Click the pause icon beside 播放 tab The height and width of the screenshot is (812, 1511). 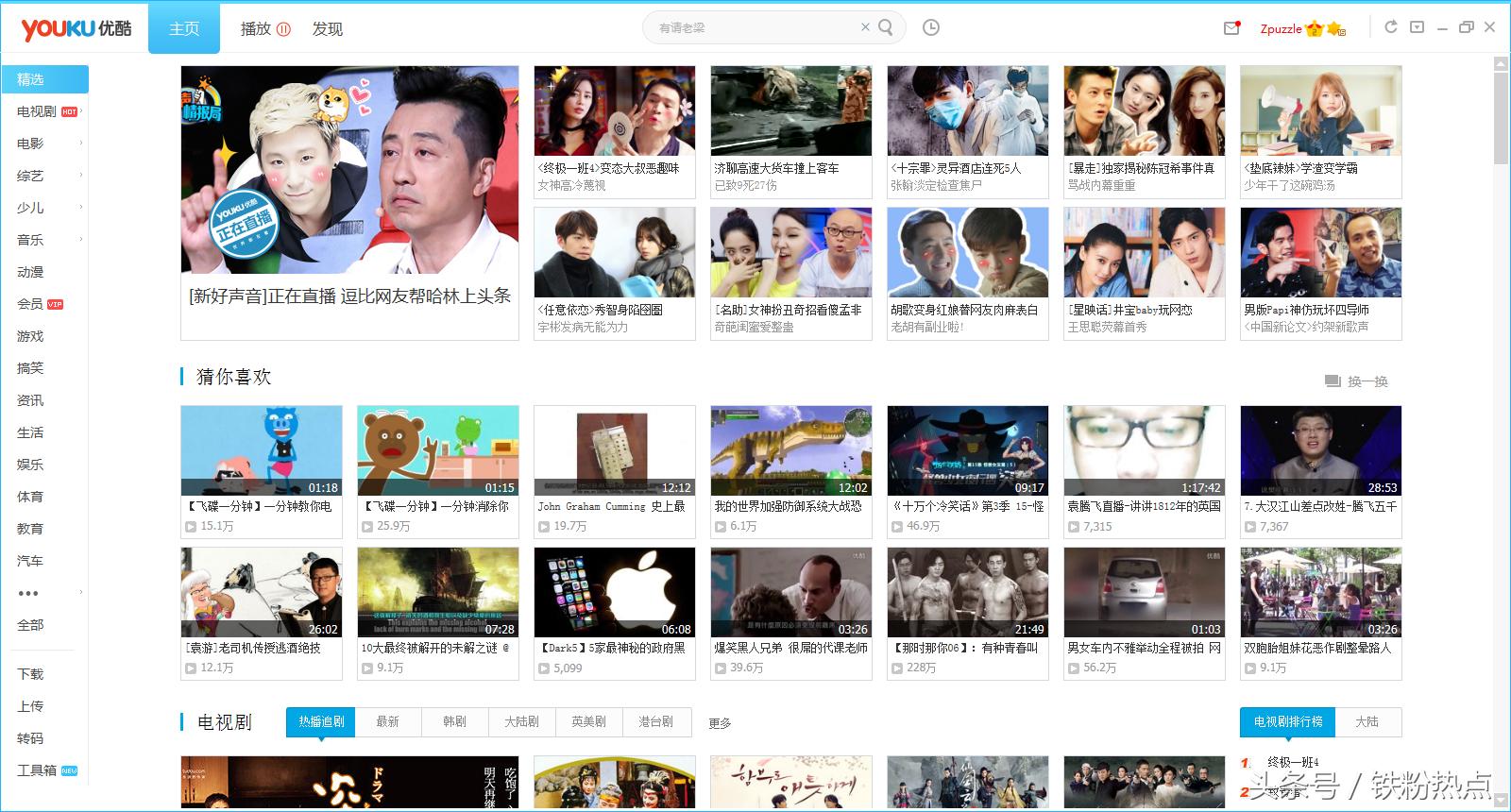coord(283,29)
